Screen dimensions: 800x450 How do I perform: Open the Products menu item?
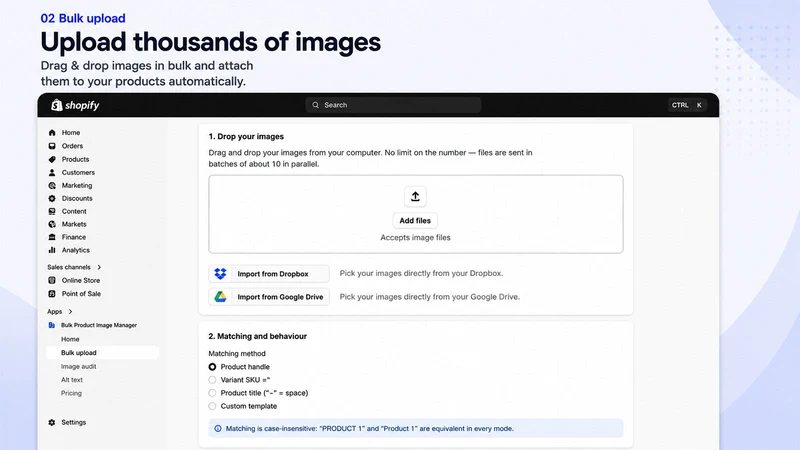[x=75, y=159]
